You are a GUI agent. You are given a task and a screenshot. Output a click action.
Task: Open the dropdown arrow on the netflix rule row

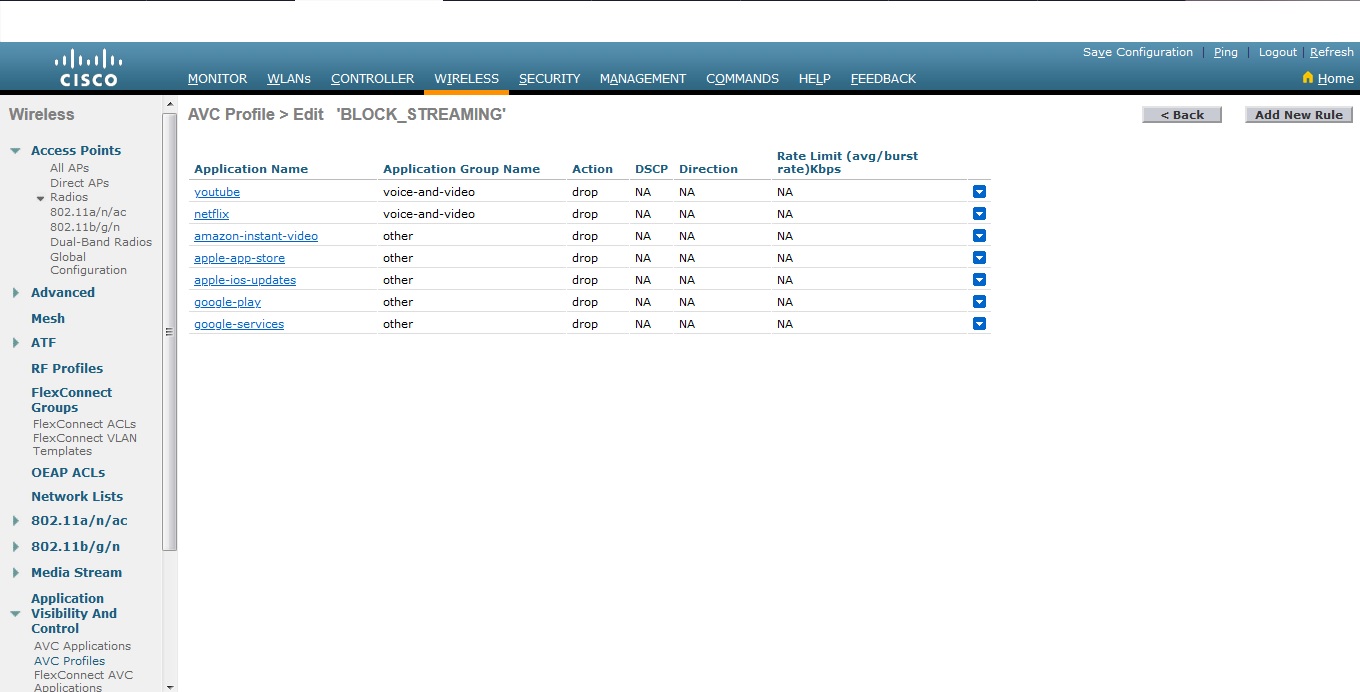[979, 213]
